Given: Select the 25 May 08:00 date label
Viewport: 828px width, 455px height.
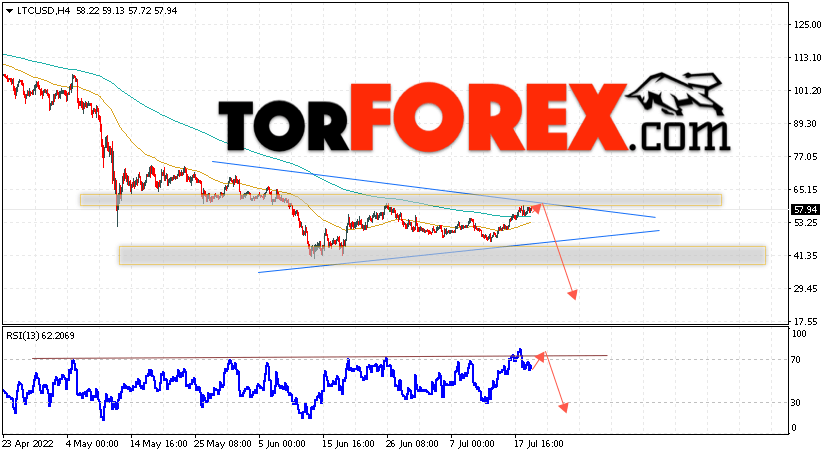Looking at the screenshot, I should point(223,444).
